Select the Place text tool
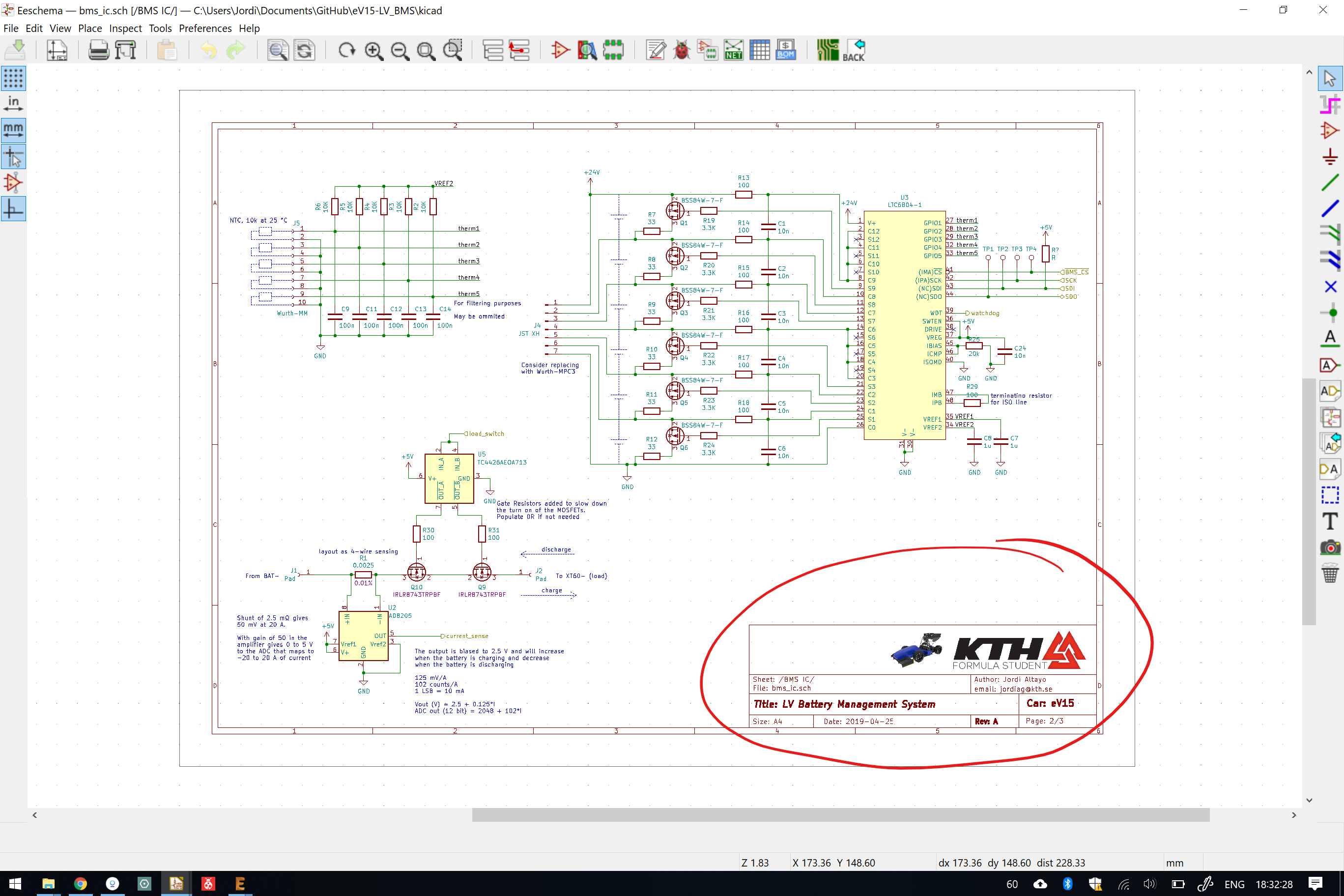The width and height of the screenshot is (1344, 896). tap(1330, 521)
